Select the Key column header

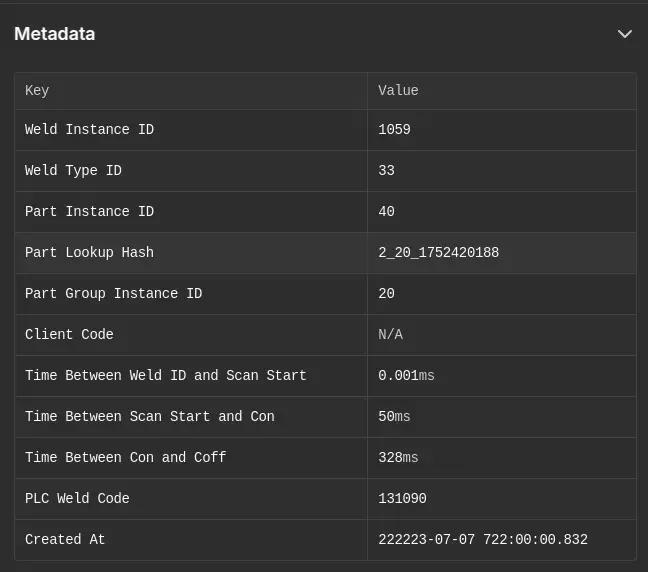(x=191, y=91)
